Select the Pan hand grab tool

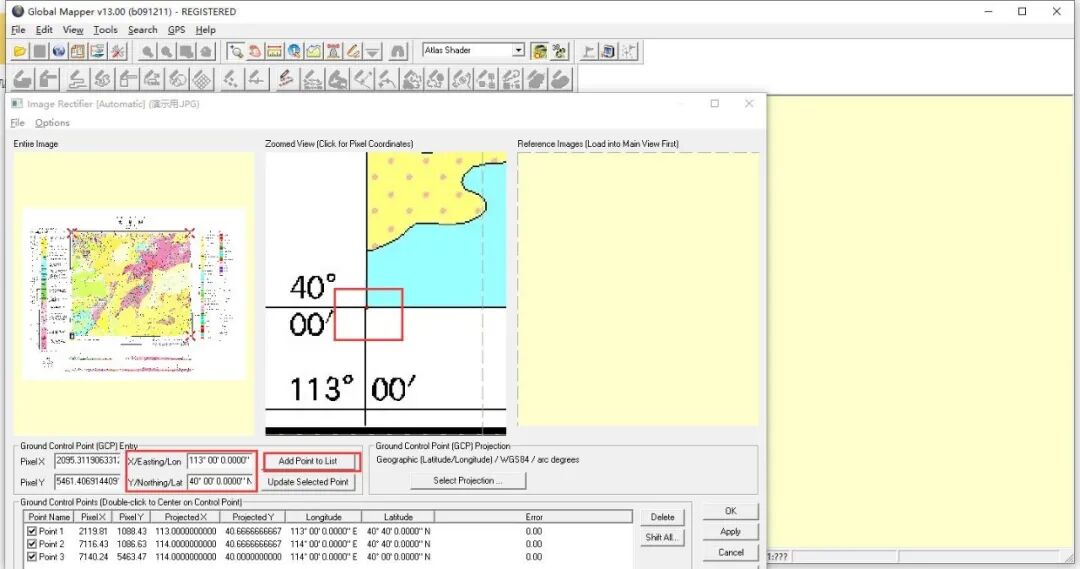click(x=255, y=52)
